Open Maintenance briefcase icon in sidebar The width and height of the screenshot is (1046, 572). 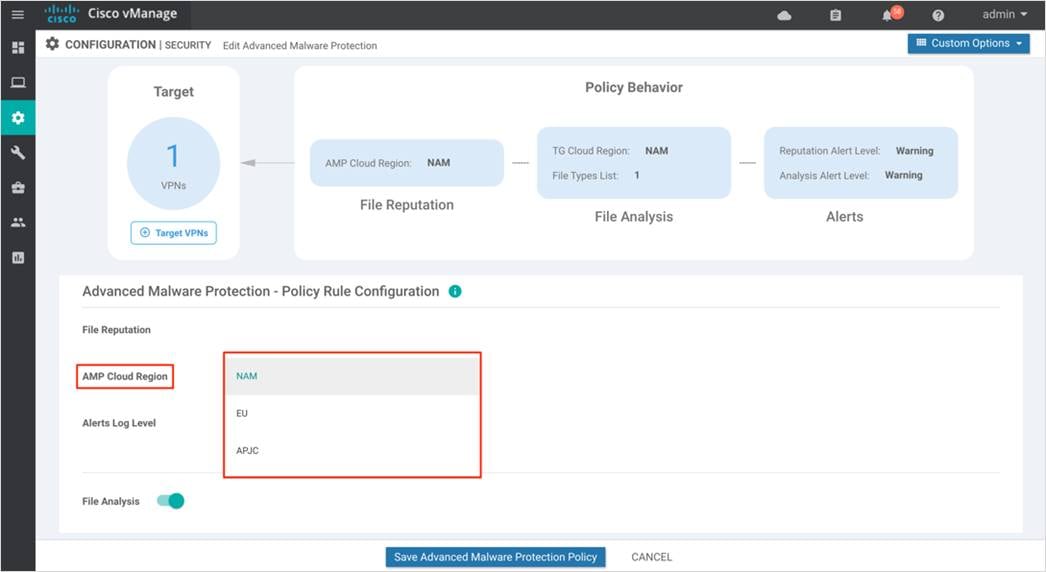click(18, 188)
